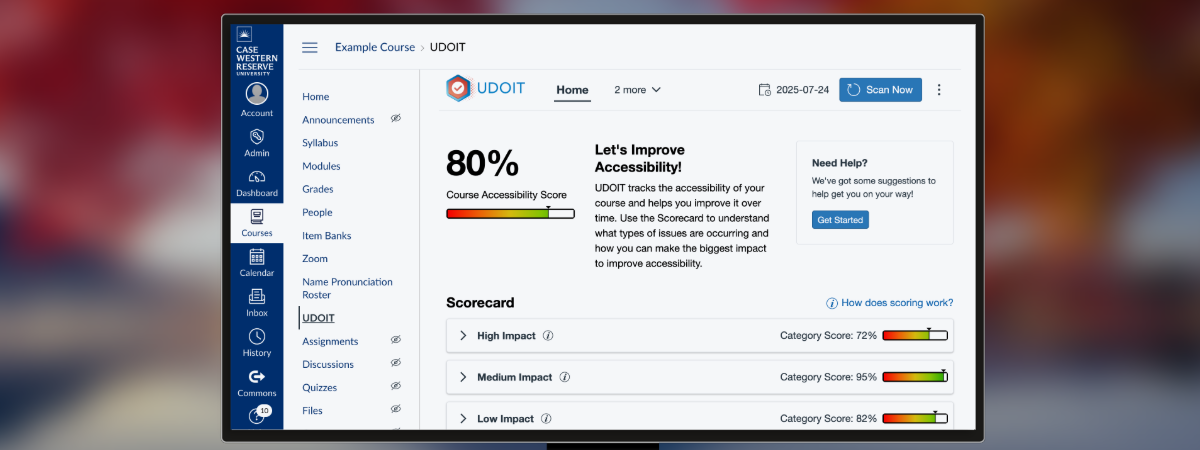Open the Admin shield icon
The width and height of the screenshot is (1200, 450).
pos(257,136)
